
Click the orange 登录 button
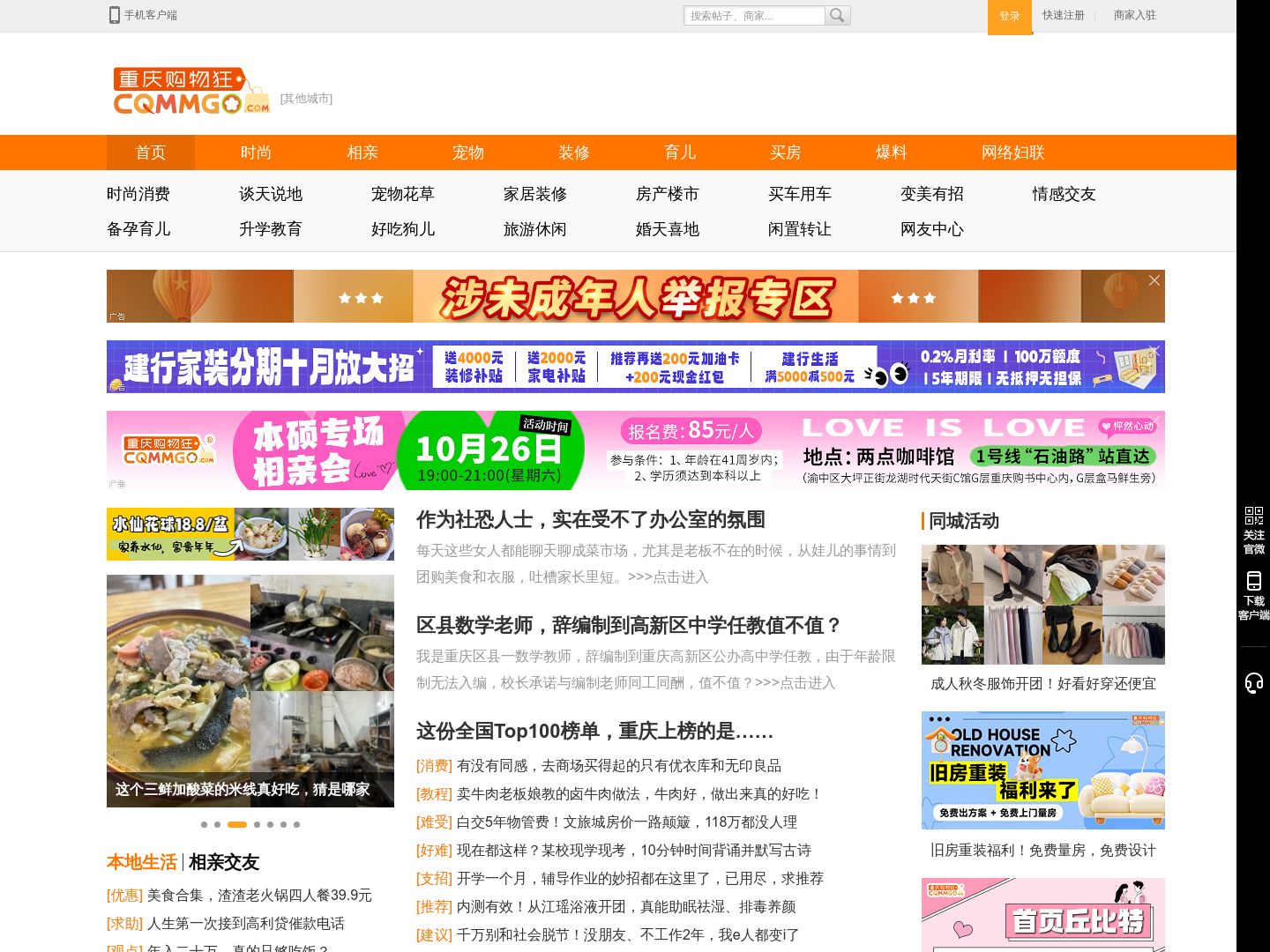pyautogui.click(x=1009, y=16)
